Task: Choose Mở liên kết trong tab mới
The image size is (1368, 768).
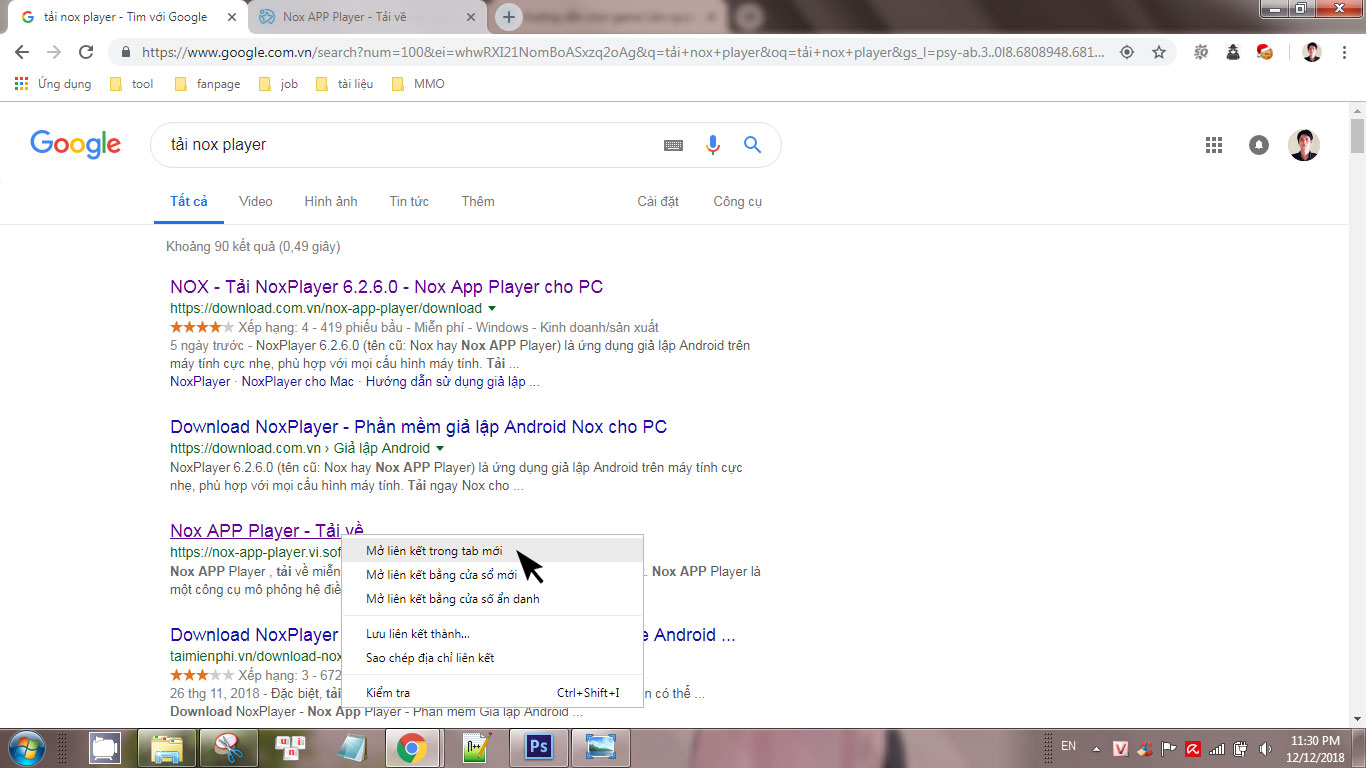Action: 492,551
